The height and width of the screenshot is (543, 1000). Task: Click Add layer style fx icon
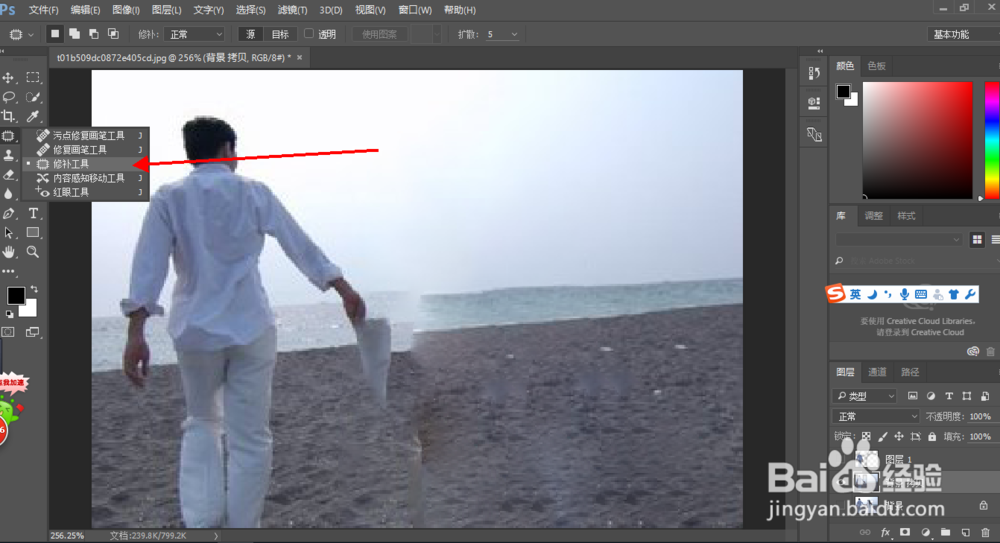[885, 532]
